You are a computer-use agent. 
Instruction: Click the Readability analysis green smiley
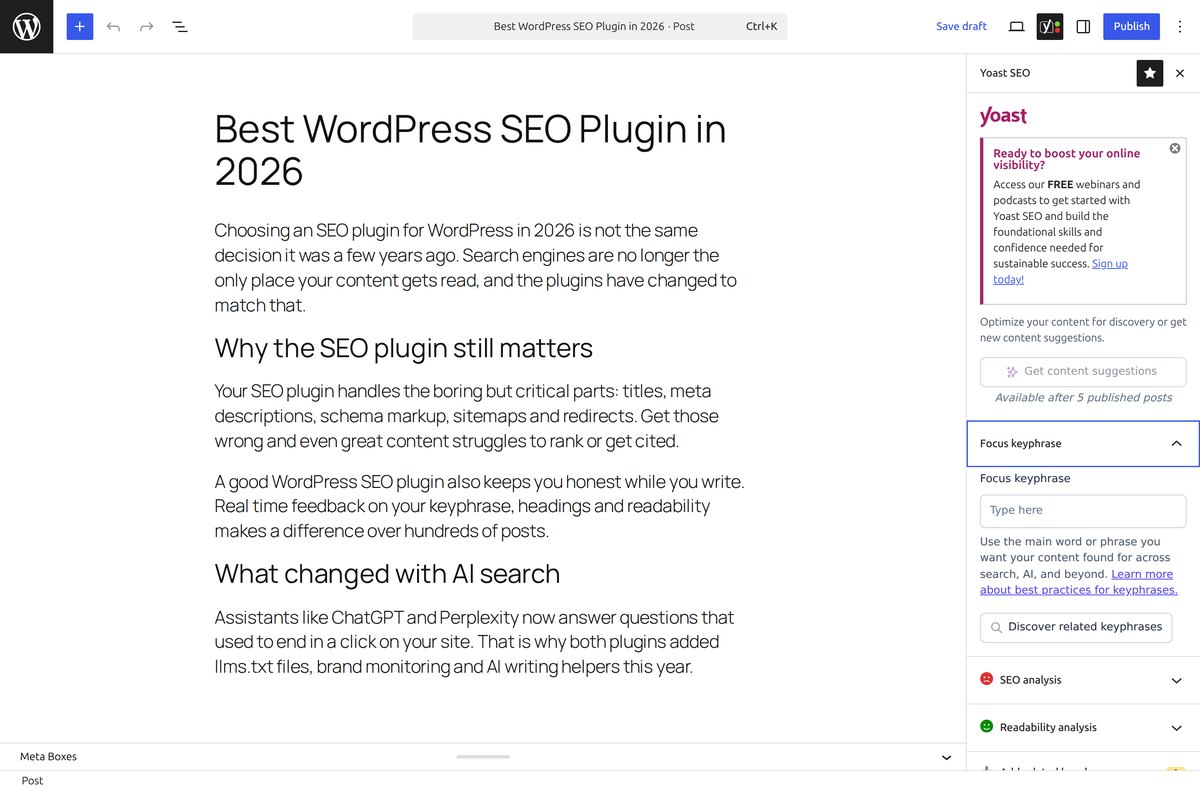986,726
